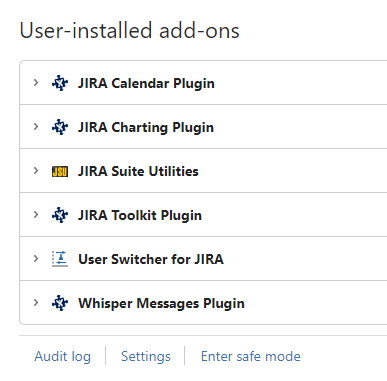Click the JIRA Toolkit Plugin puzzle icon

pyautogui.click(x=60, y=215)
